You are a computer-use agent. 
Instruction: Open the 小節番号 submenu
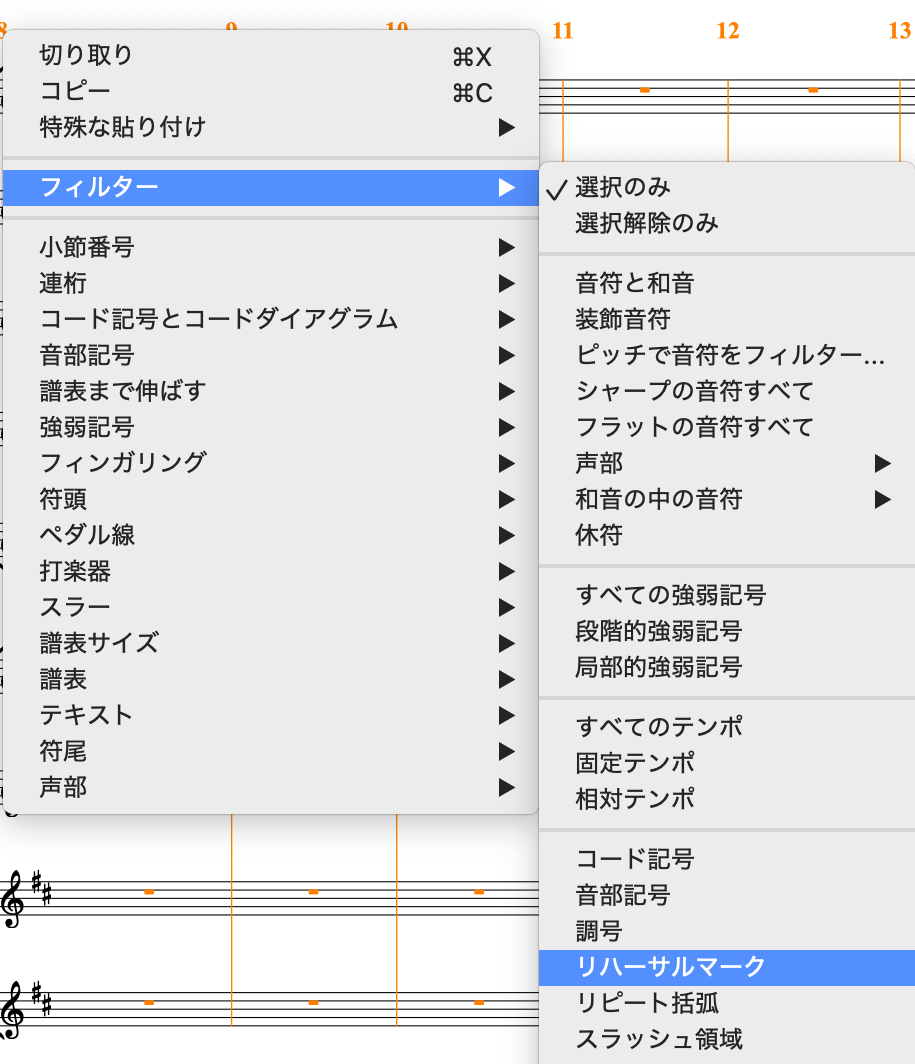(86, 247)
